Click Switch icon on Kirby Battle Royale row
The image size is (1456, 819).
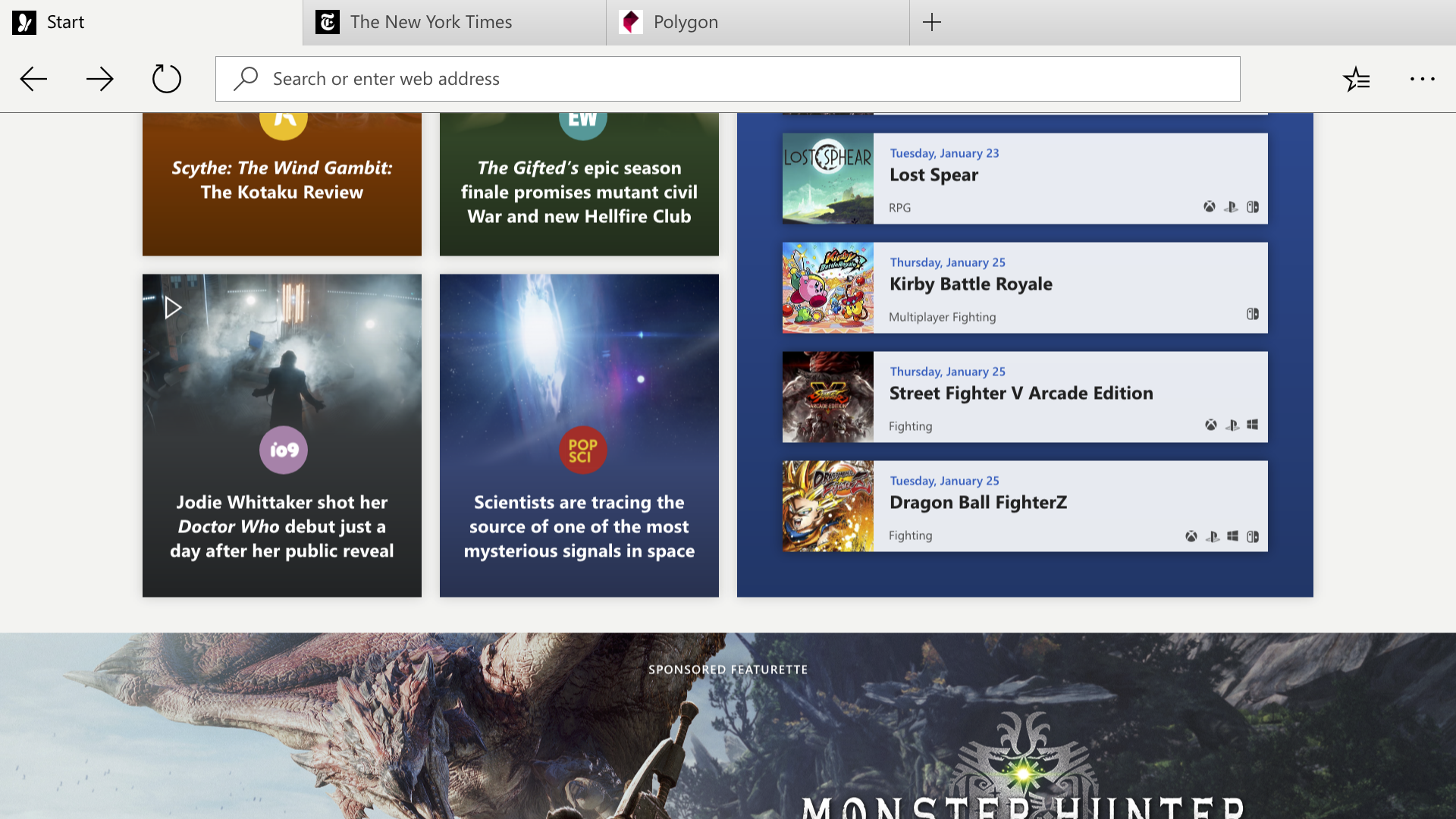pyautogui.click(x=1253, y=314)
